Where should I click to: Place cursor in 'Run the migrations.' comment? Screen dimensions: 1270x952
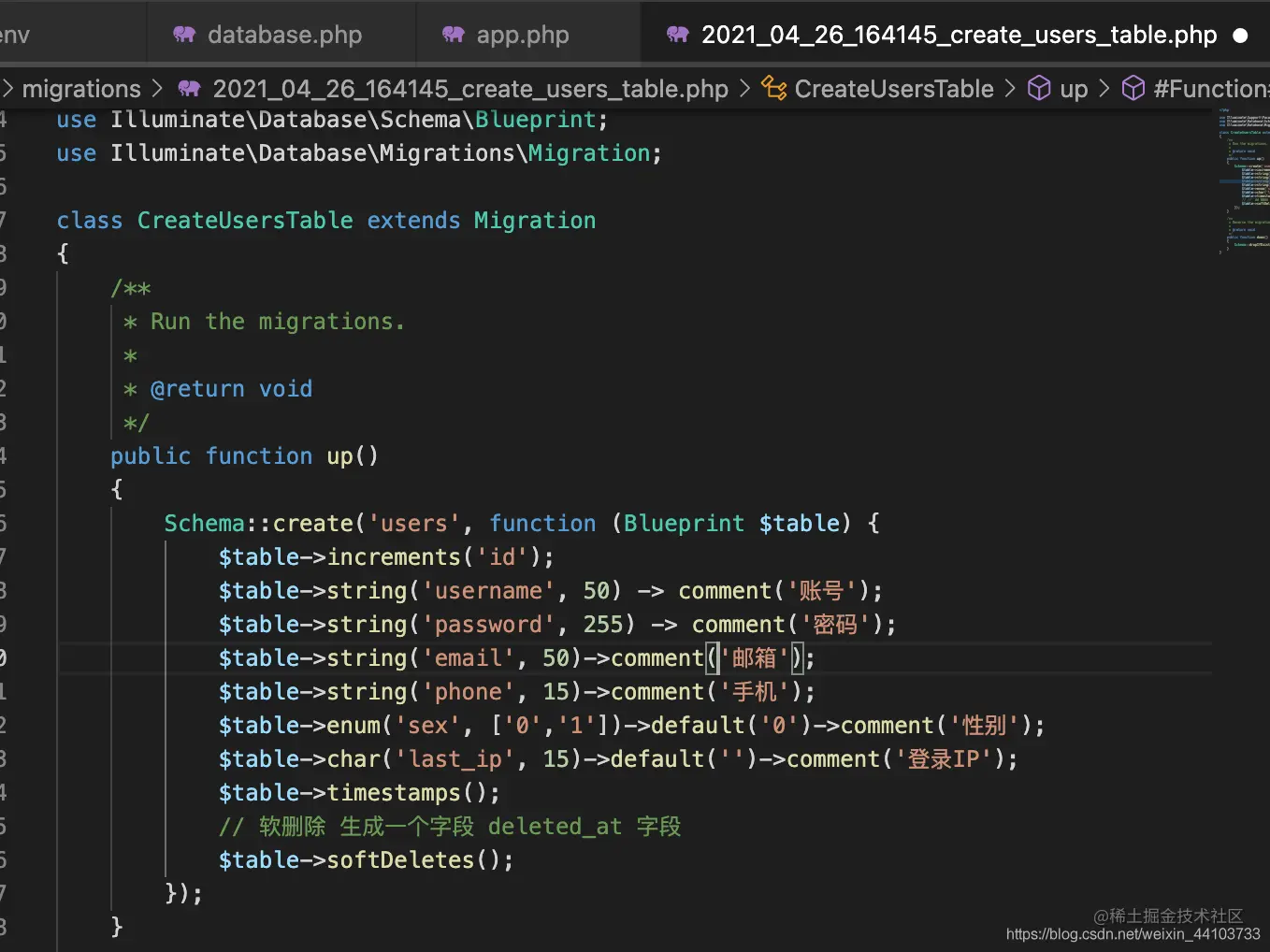[x=278, y=322]
